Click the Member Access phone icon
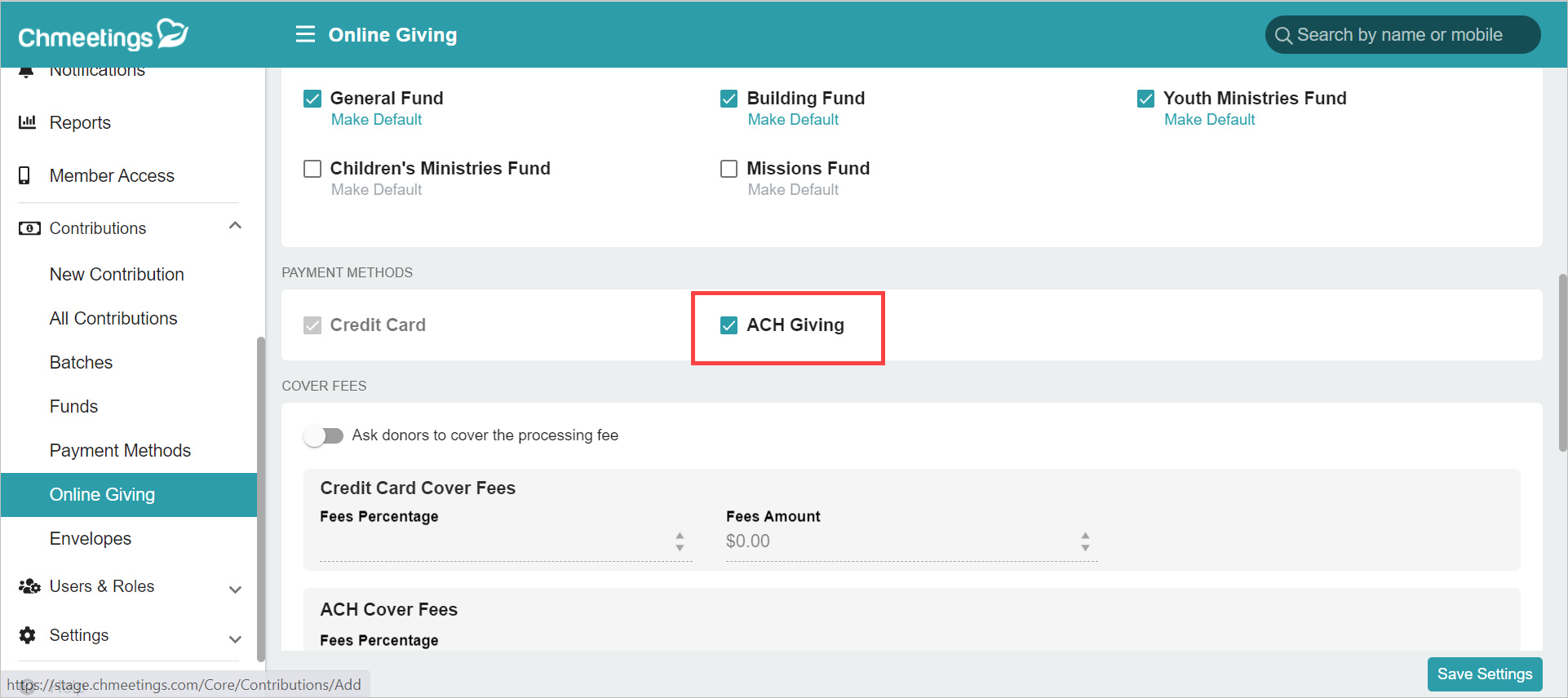 point(24,175)
